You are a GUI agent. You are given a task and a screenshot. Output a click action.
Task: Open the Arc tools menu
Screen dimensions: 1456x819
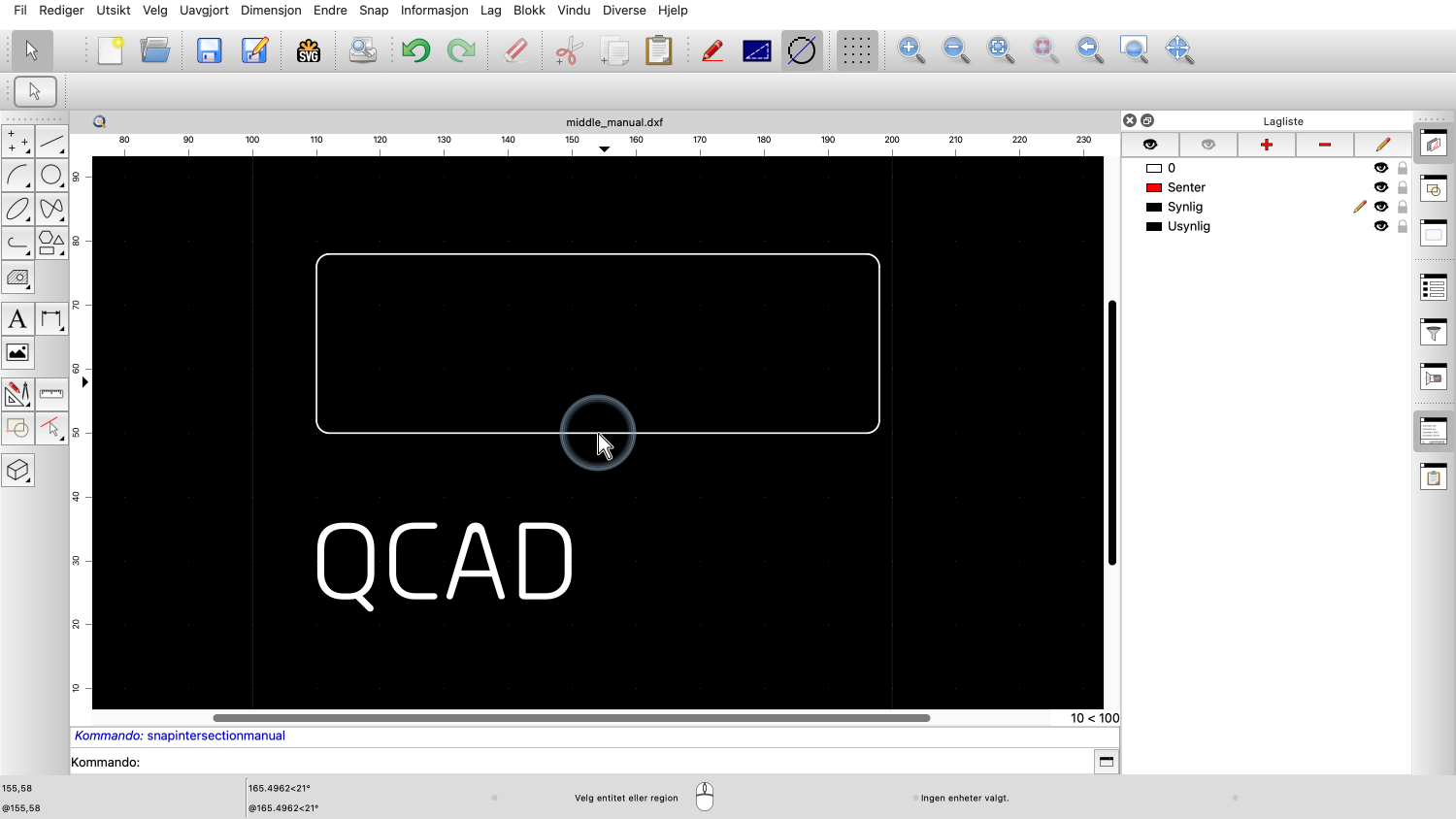click(x=17, y=176)
